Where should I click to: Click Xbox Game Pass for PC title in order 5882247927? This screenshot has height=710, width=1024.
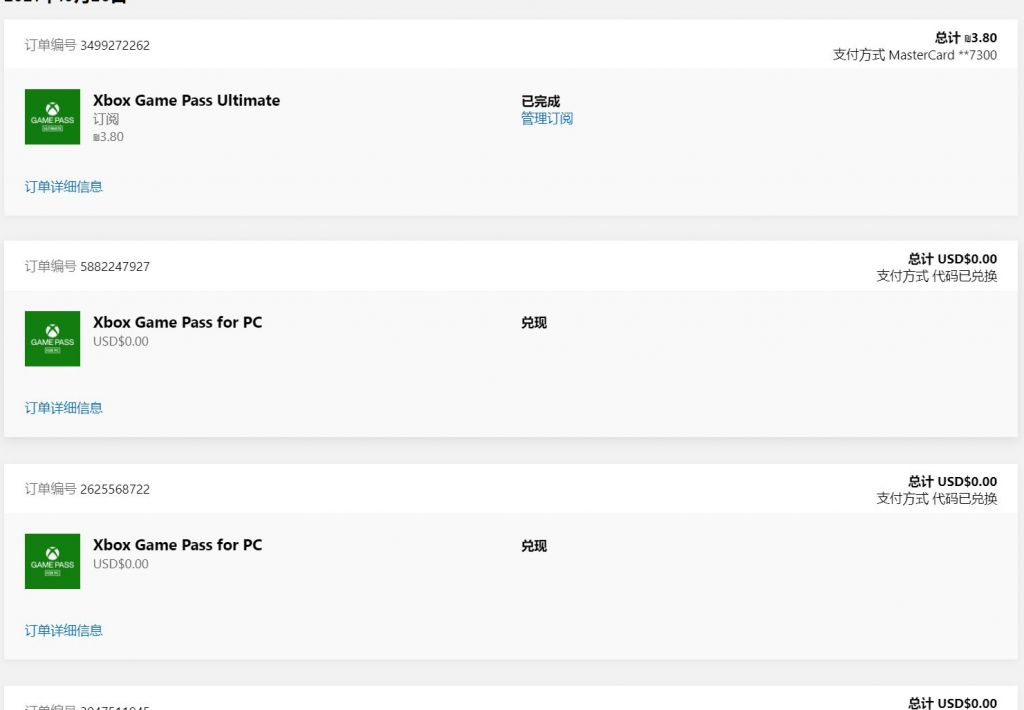tap(177, 322)
